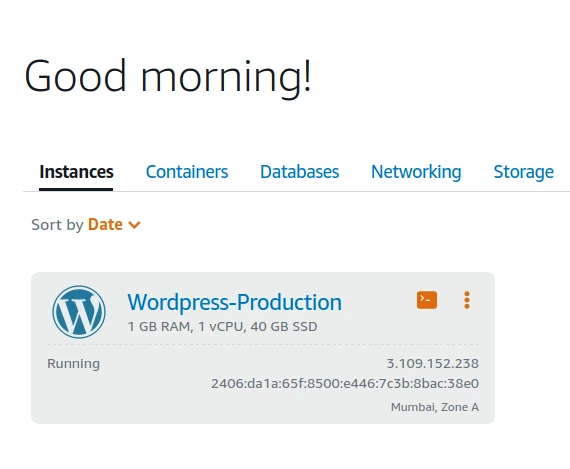Screen dimensions: 570x469
Task: Click the WordPress logo on the instance card
Action: tap(79, 312)
